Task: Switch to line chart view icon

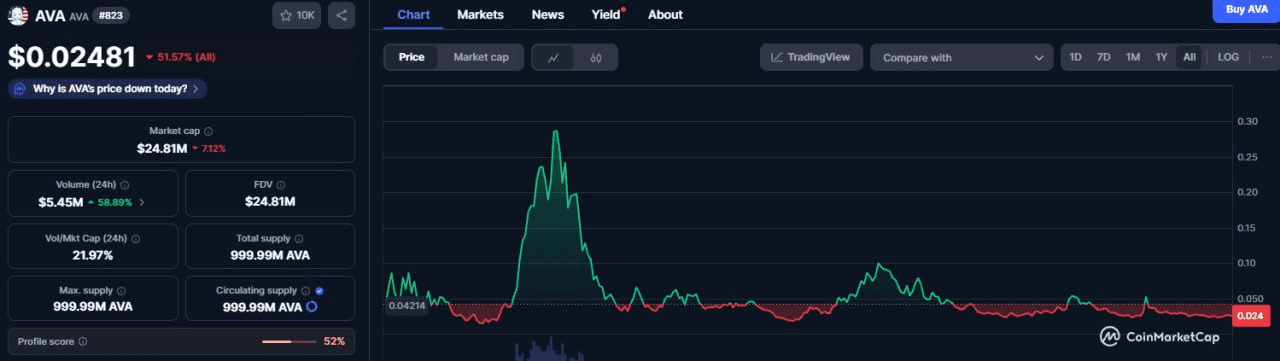Action: point(553,57)
